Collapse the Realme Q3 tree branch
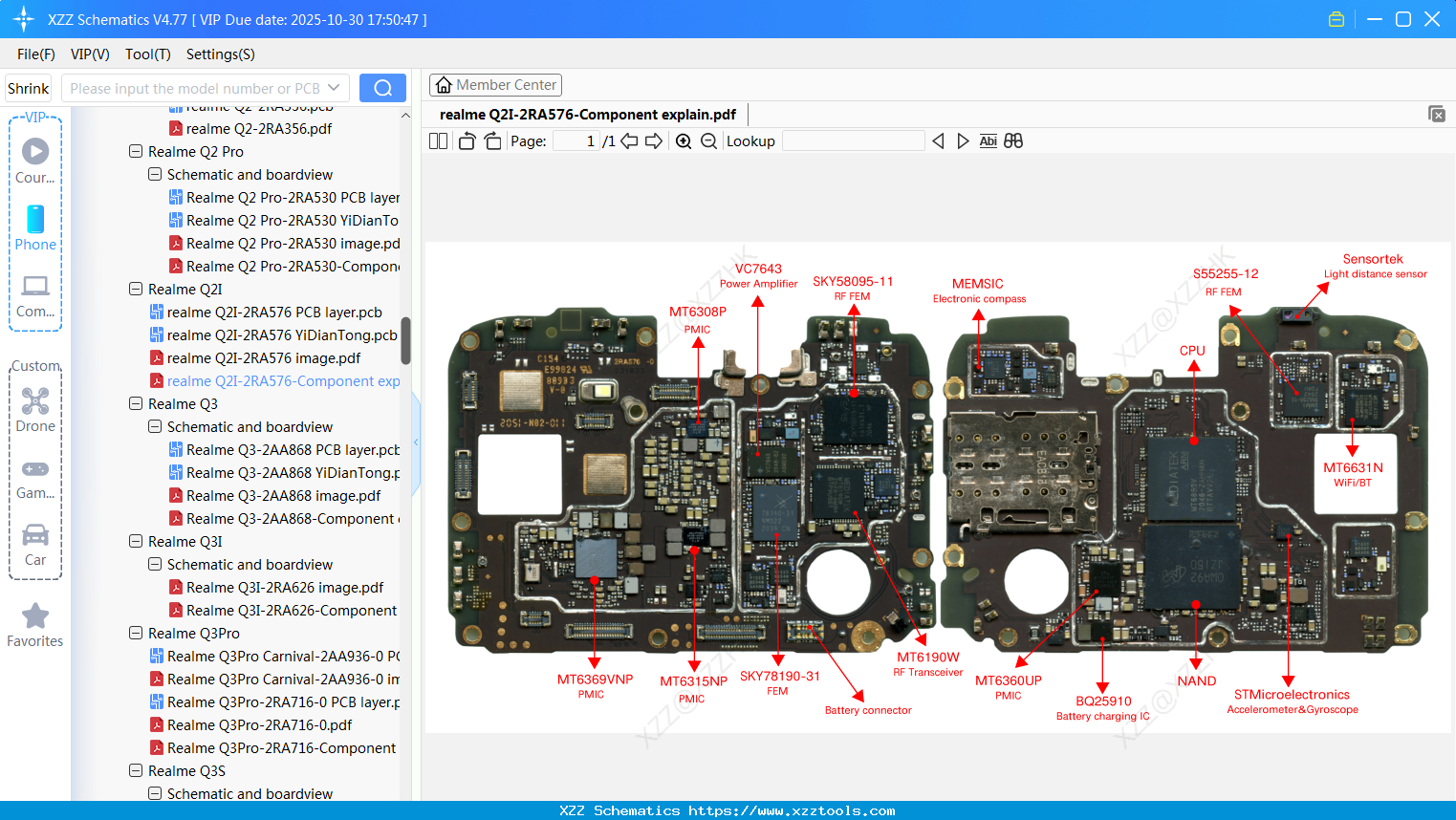The width and height of the screenshot is (1456, 820). point(135,403)
